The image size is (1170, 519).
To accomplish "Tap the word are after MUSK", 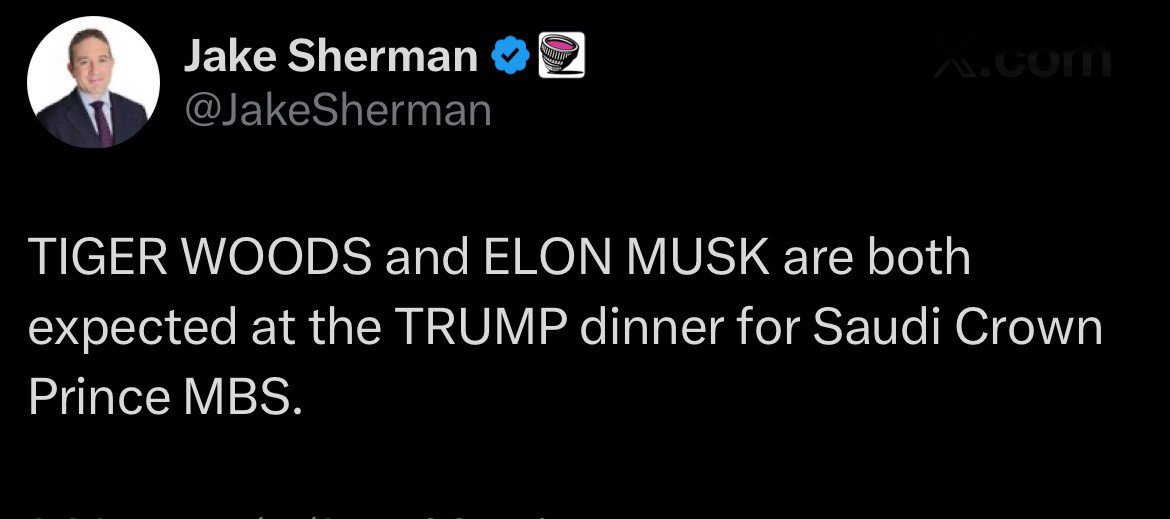I will tap(818, 258).
